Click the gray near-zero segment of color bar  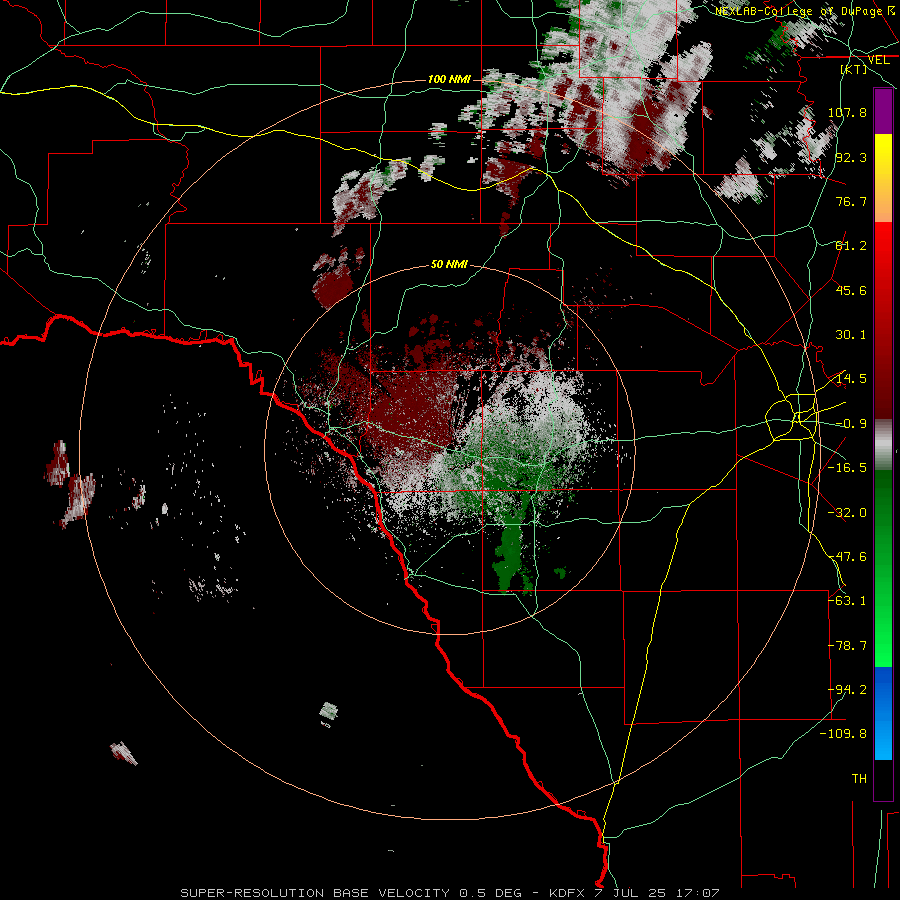[x=883, y=445]
